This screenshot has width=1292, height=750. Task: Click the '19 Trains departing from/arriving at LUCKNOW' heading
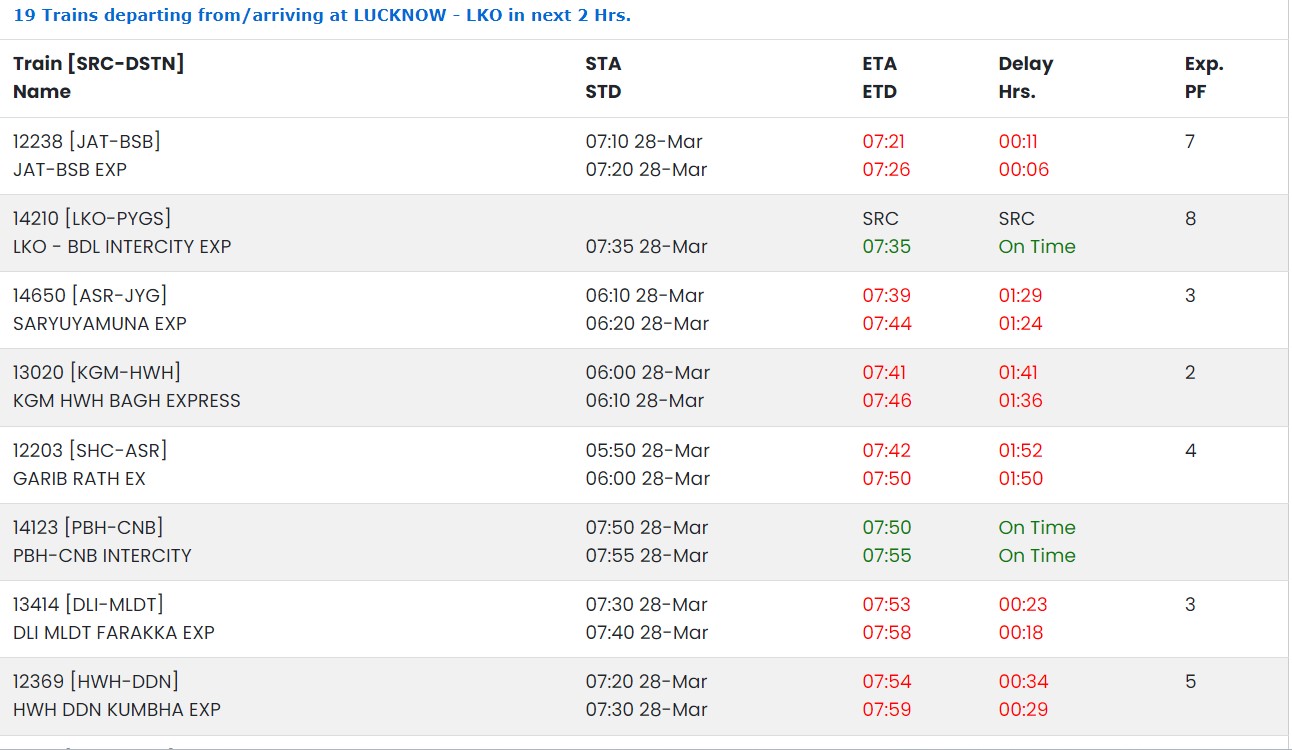coord(322,15)
